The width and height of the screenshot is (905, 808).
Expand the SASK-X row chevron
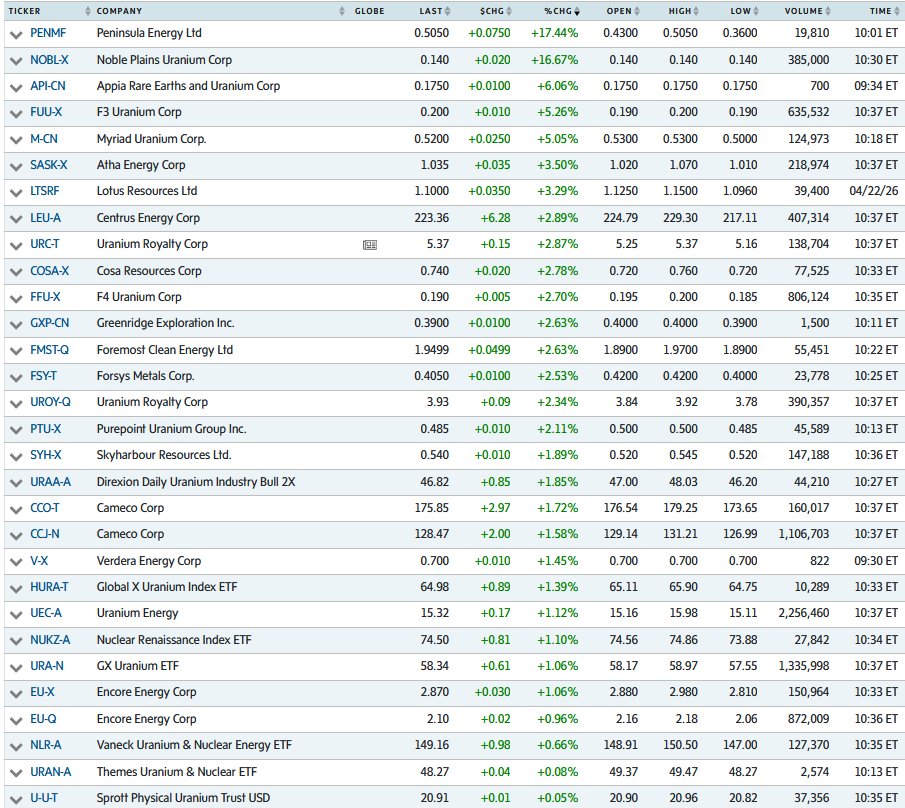pyautogui.click(x=16, y=166)
